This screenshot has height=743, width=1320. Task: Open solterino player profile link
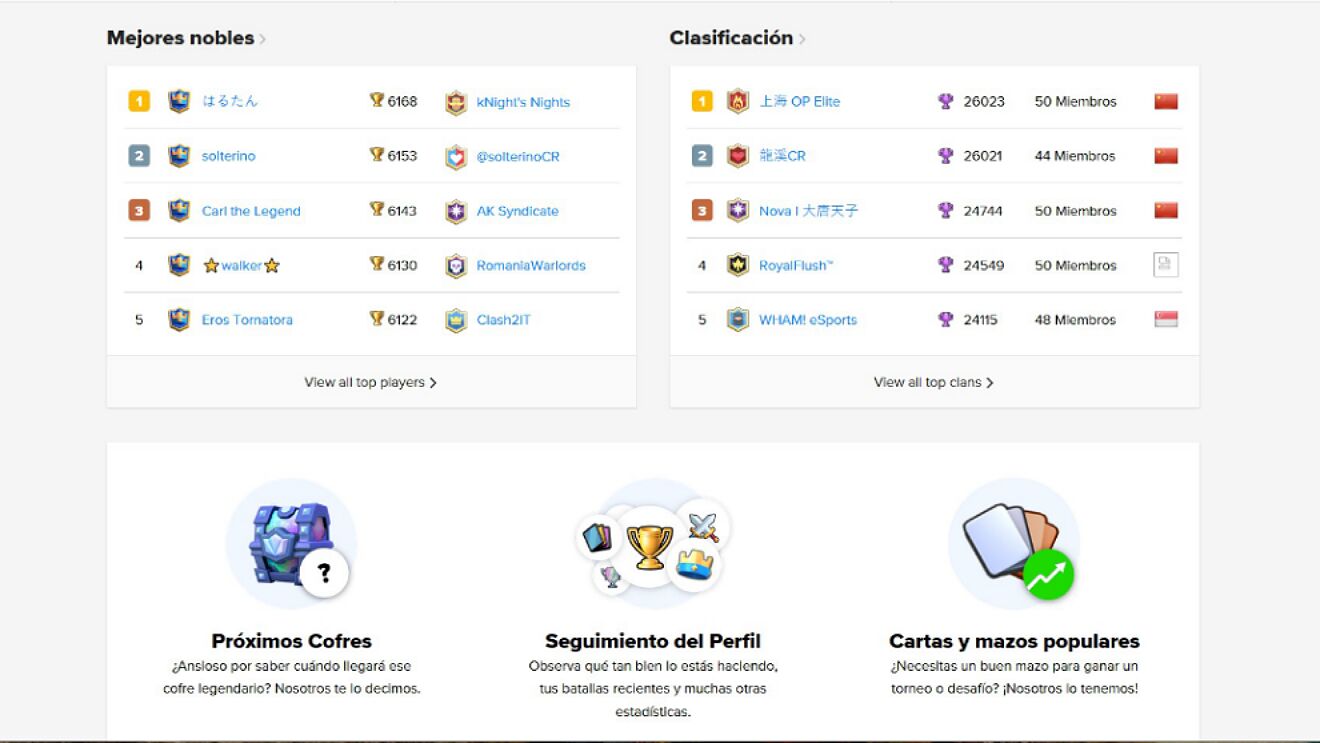(228, 156)
